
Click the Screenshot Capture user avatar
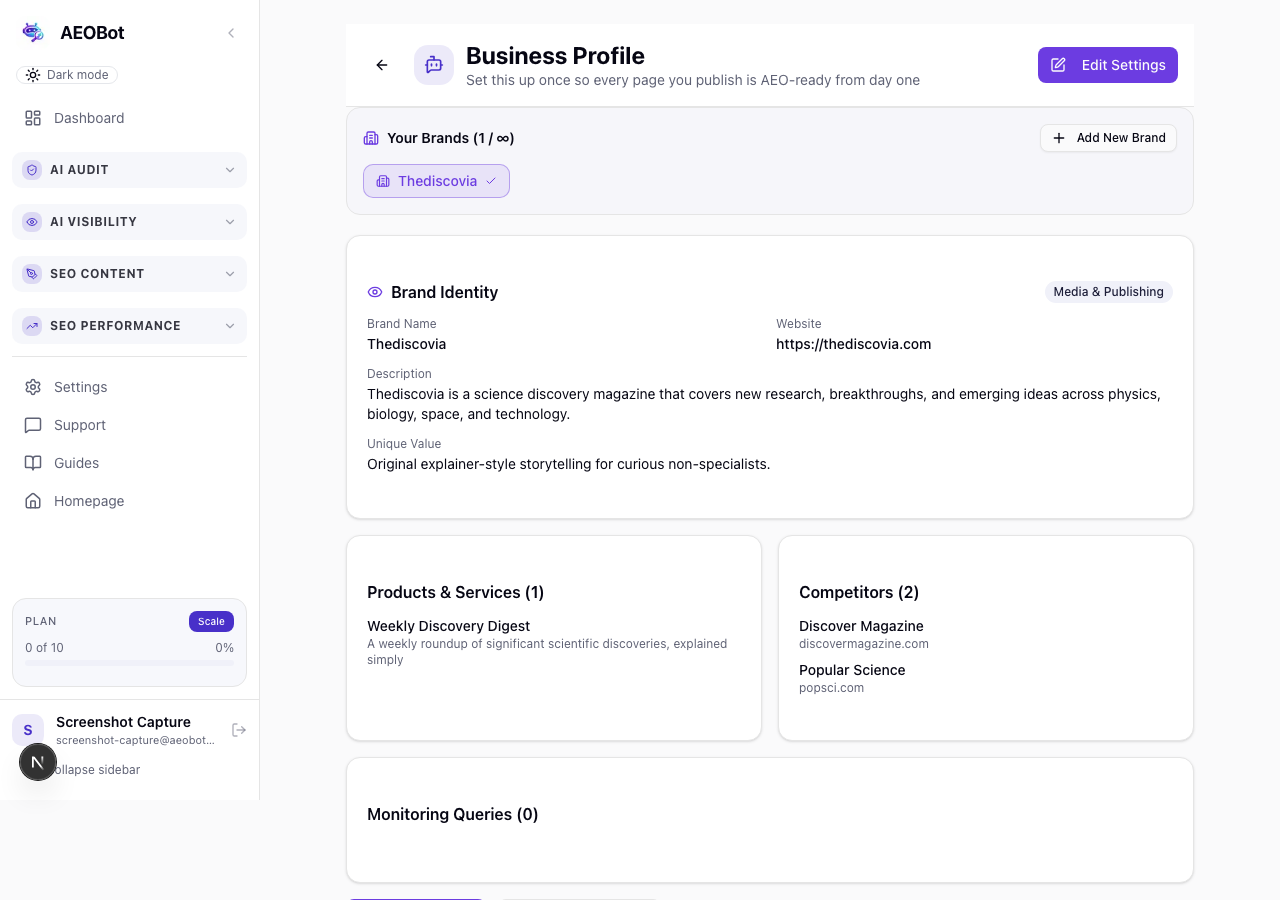28,730
